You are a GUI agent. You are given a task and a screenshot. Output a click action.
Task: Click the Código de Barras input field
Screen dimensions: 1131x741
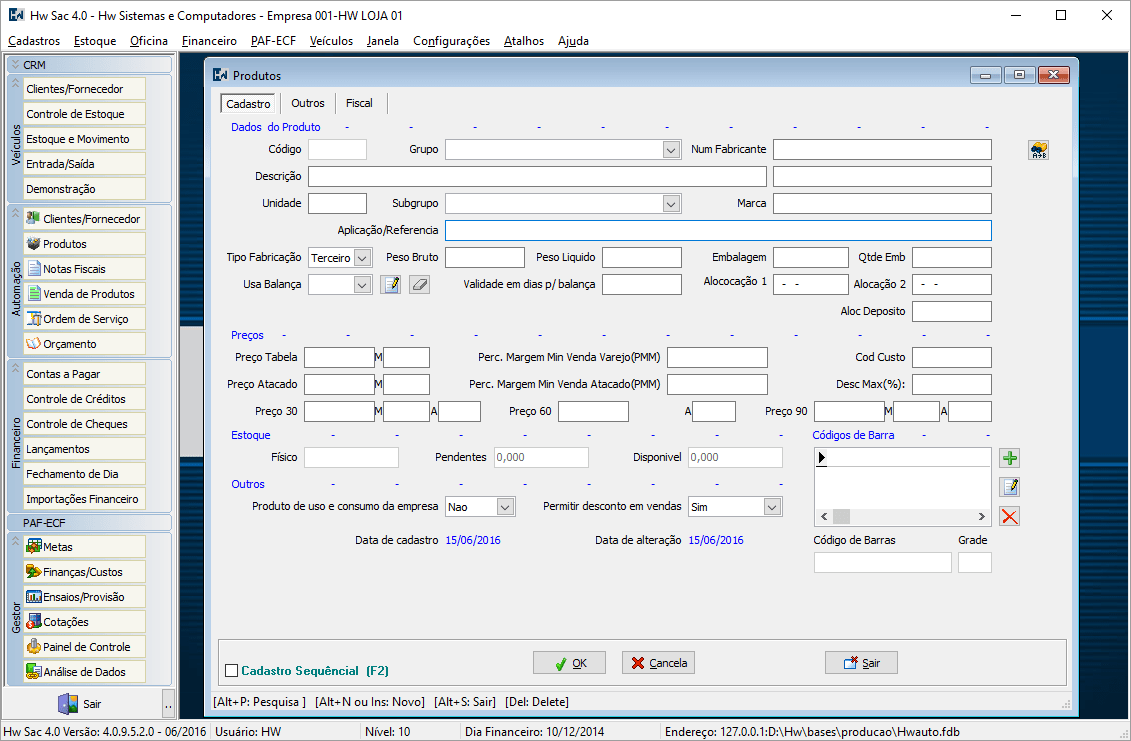[883, 563]
